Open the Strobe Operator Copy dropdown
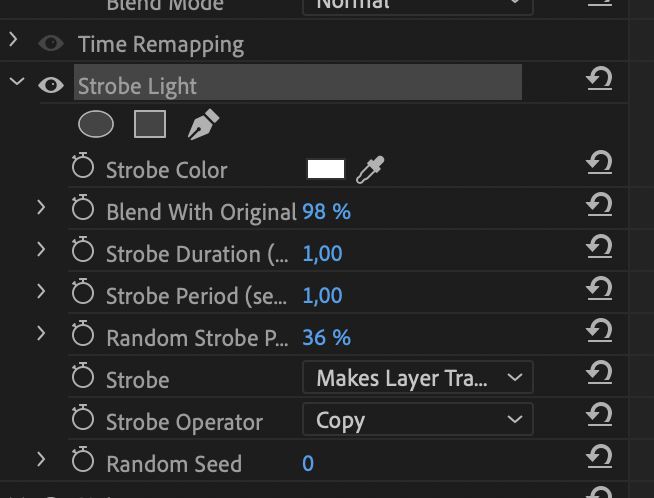The width and height of the screenshot is (654, 498). pyautogui.click(x=418, y=420)
